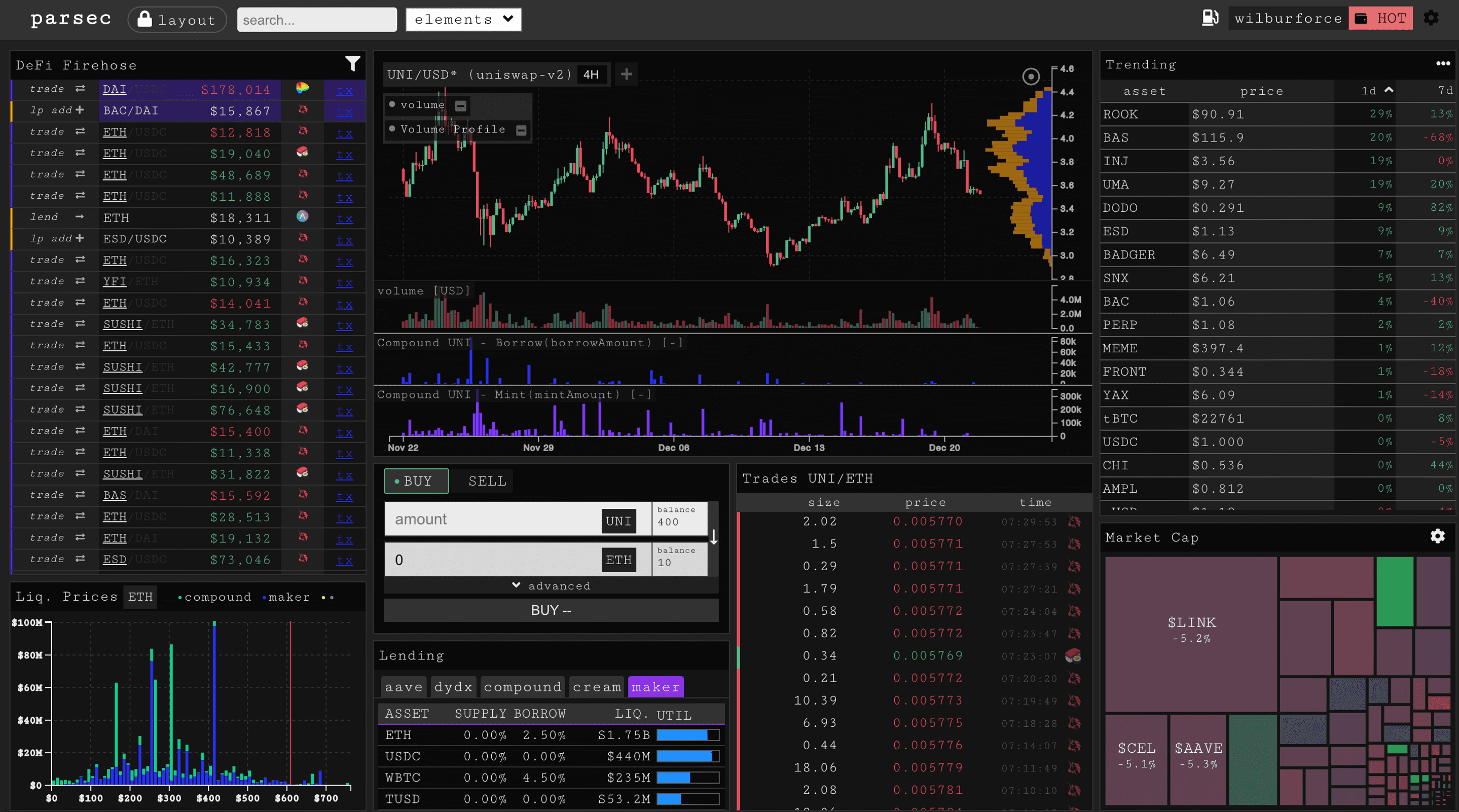Click ETH utilization bar in Lending
This screenshot has height=812, width=1459.
(687, 735)
